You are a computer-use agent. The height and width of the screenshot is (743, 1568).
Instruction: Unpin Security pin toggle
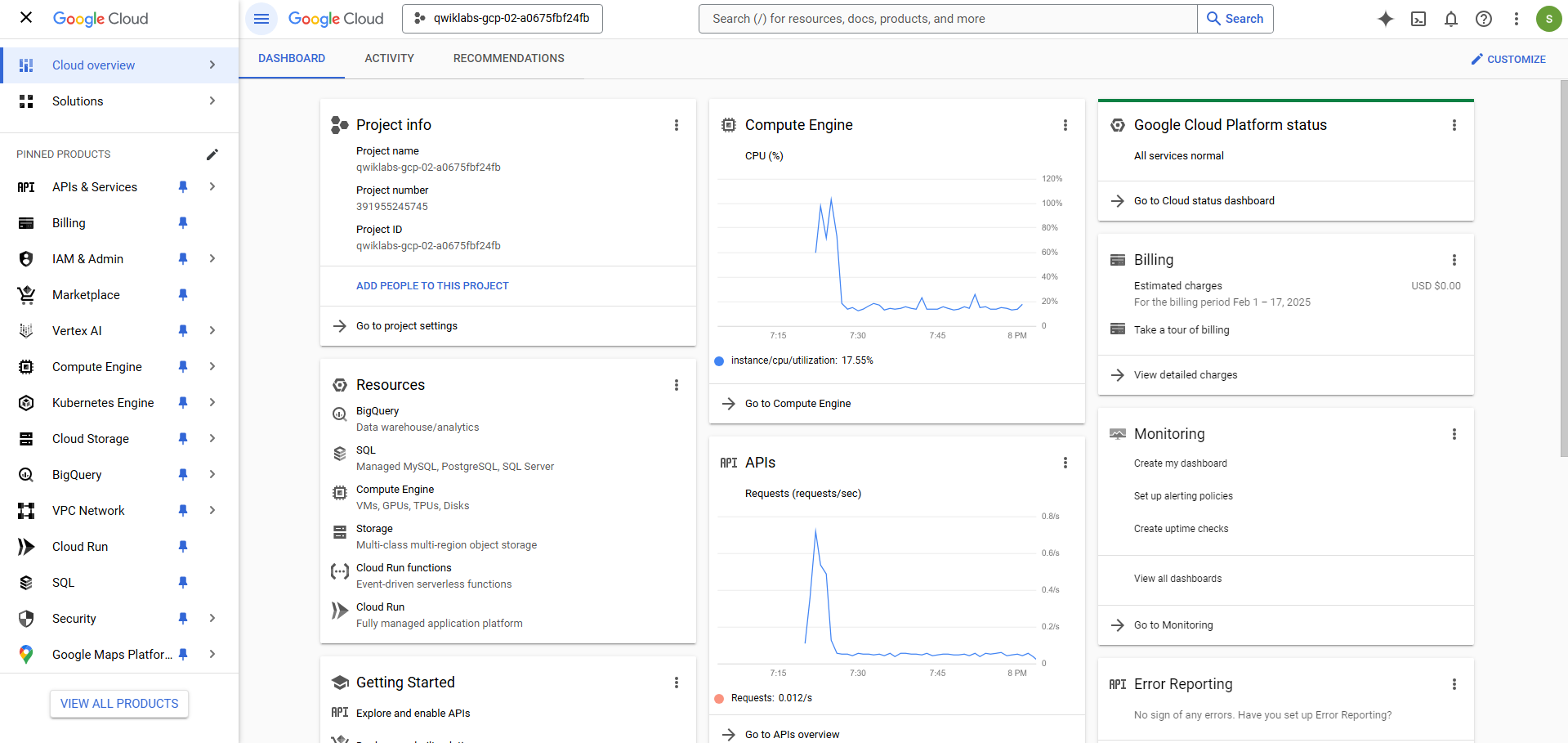183,619
